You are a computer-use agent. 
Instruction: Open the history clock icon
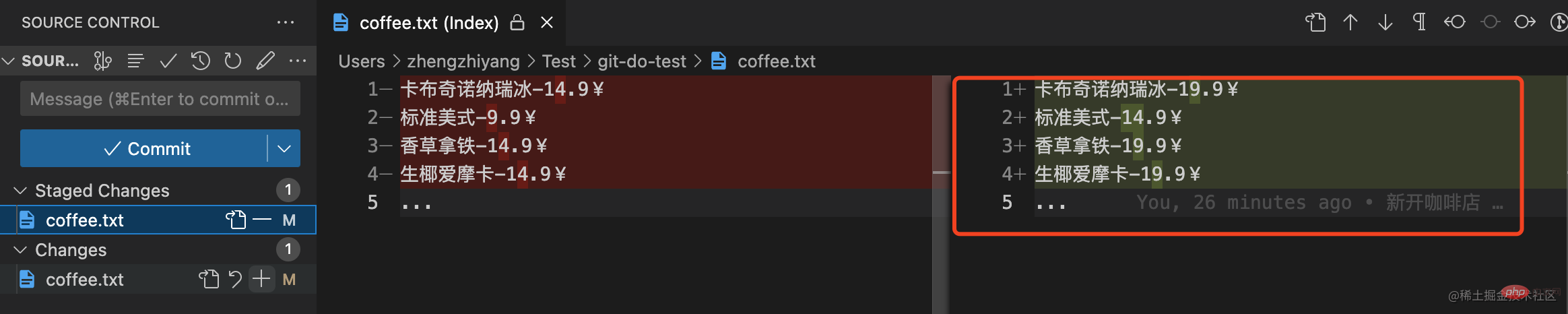coord(201,61)
